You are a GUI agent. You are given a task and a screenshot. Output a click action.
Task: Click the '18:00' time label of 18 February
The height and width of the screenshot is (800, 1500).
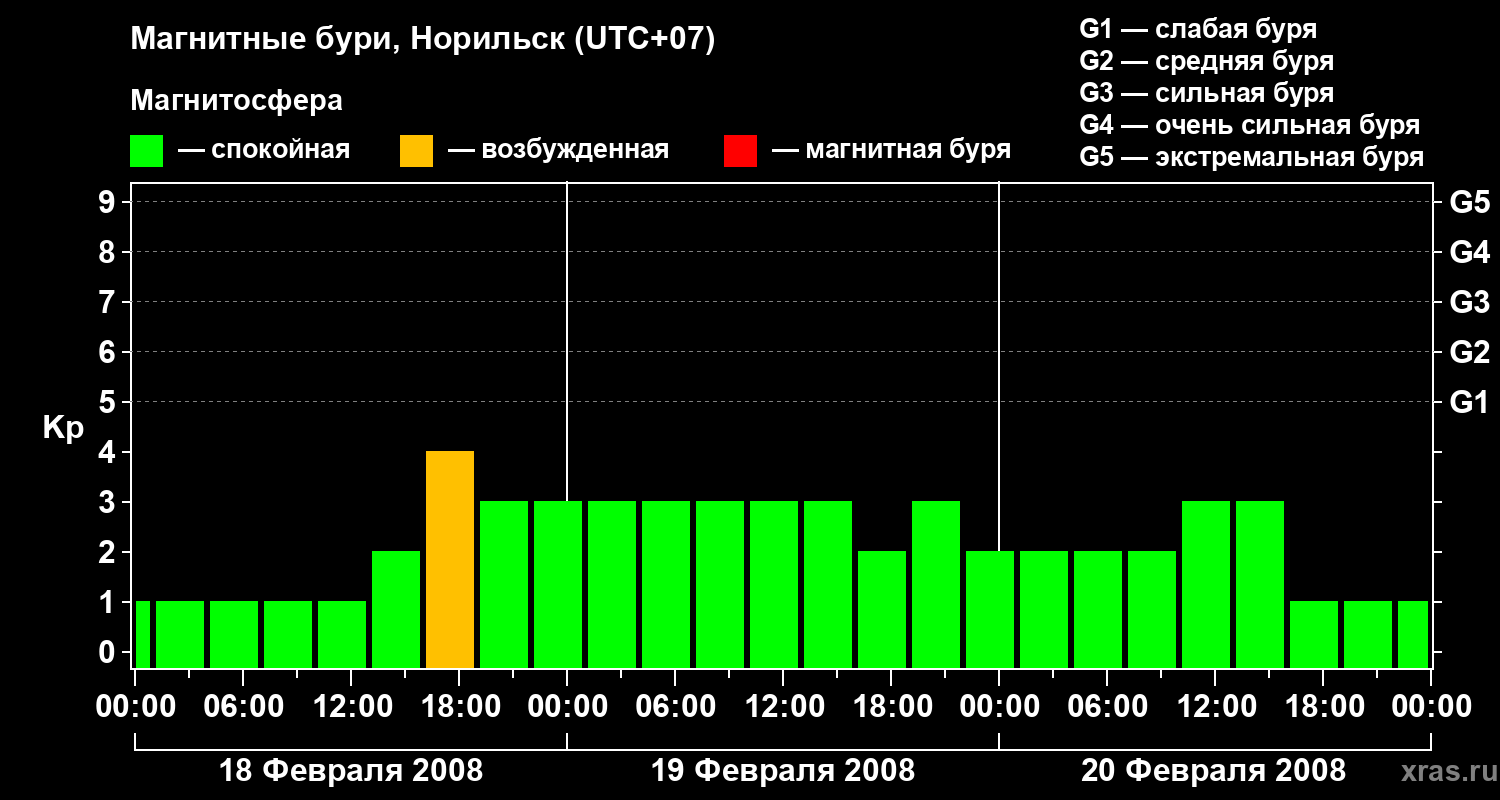tap(459, 707)
